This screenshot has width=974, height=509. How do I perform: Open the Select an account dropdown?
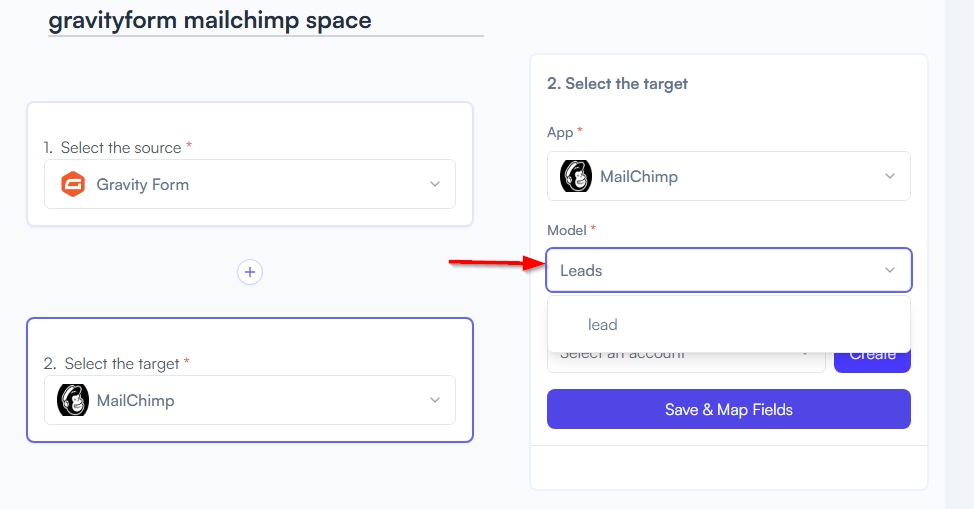pyautogui.click(x=686, y=360)
